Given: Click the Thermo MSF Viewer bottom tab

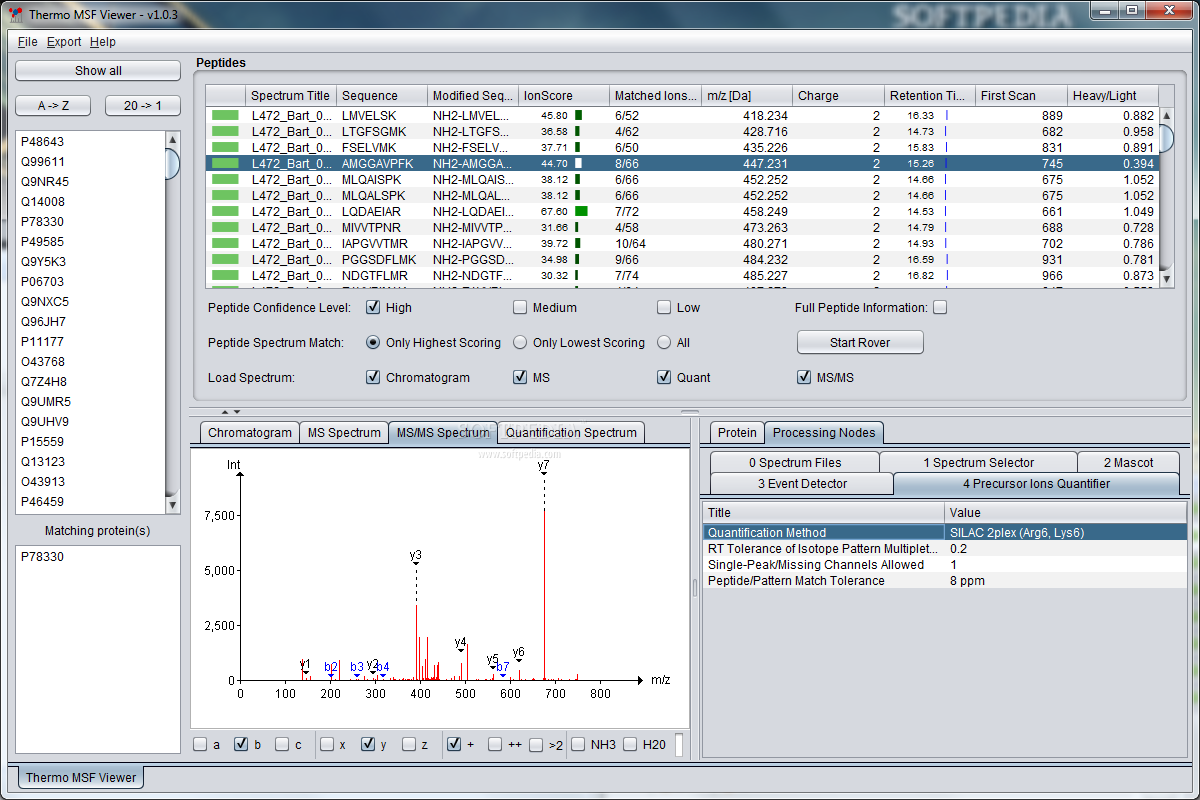Looking at the screenshot, I should 81,777.
